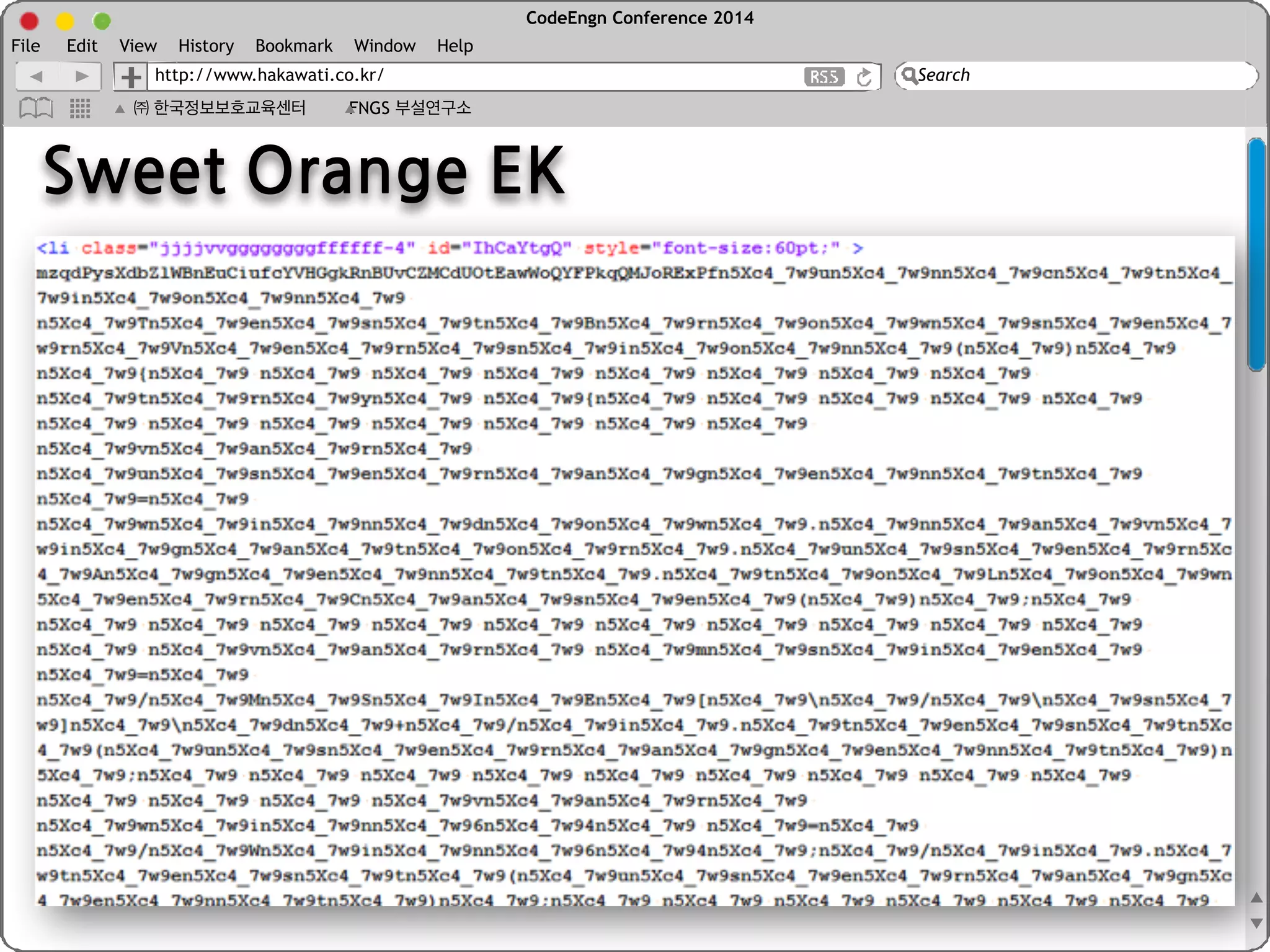Minimize window with yellow button

[65, 22]
